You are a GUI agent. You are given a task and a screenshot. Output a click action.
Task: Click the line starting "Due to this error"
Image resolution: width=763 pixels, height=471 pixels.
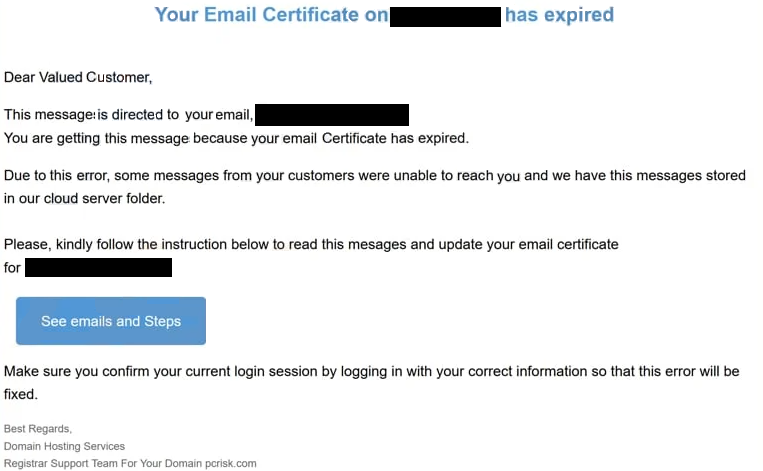pyautogui.click(x=375, y=176)
